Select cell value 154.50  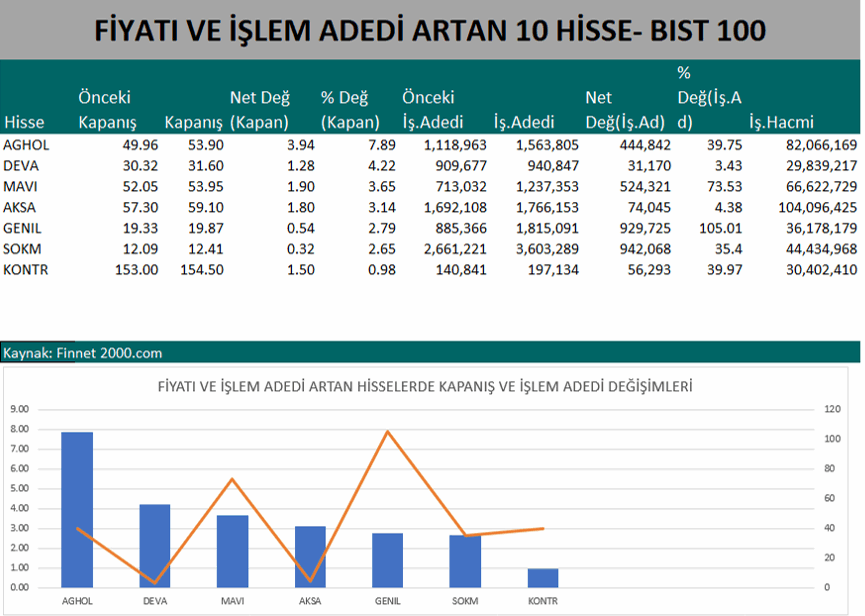tap(202, 270)
